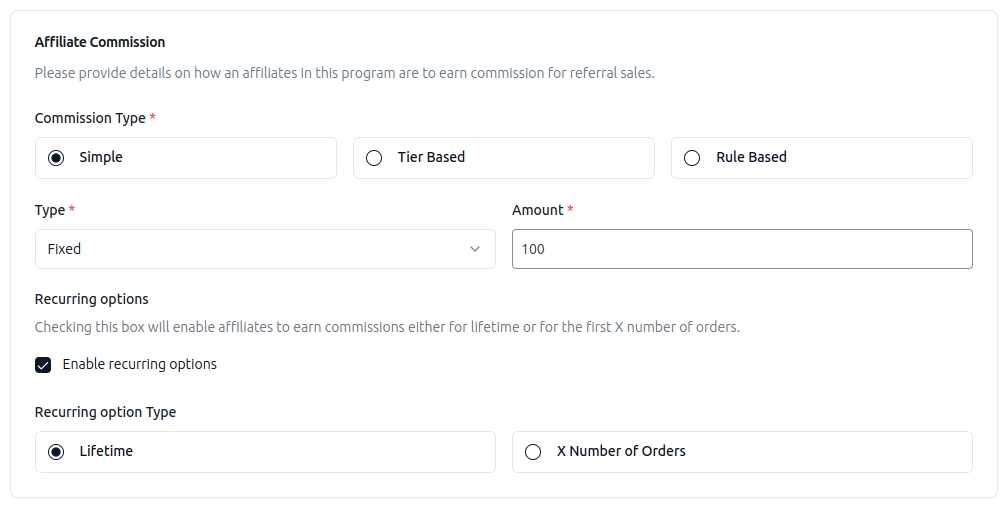Click the chevron arrow in Type select
1008x506 pixels.
tap(475, 249)
